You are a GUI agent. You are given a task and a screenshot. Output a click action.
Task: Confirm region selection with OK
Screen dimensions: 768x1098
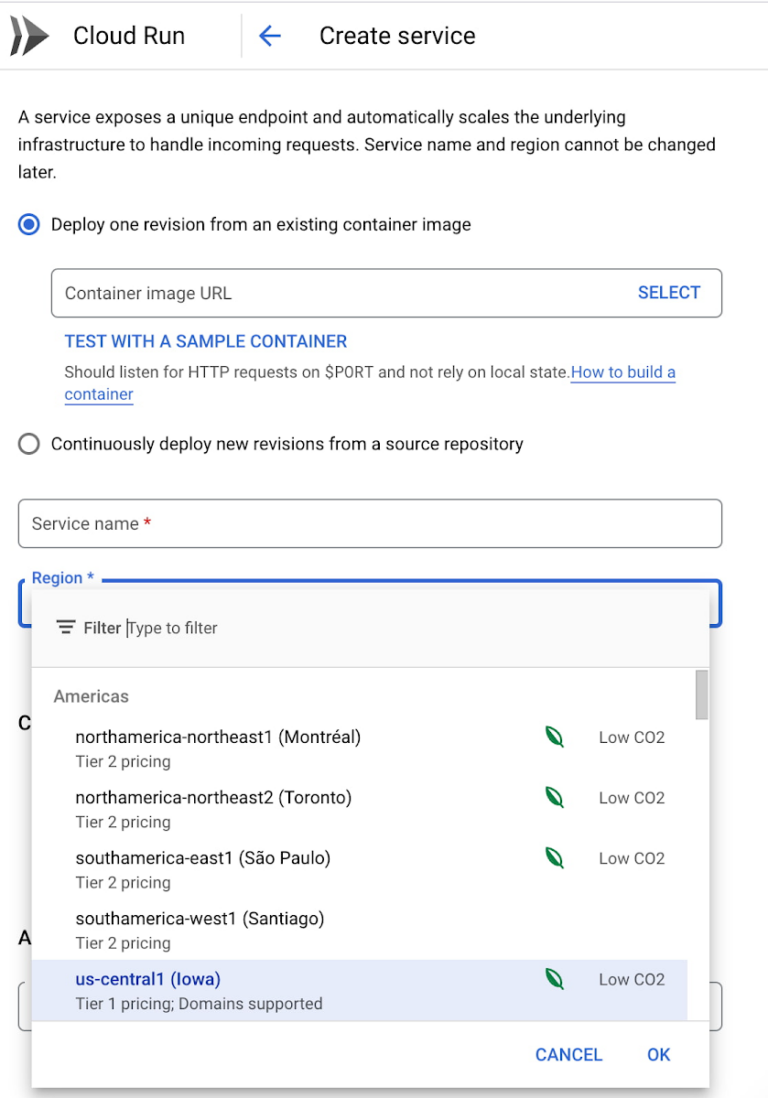click(658, 1054)
